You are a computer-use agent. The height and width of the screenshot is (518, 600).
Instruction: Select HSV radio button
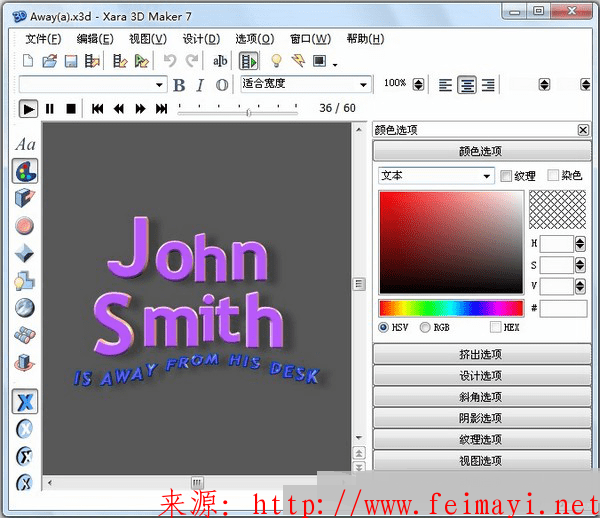click(x=383, y=327)
